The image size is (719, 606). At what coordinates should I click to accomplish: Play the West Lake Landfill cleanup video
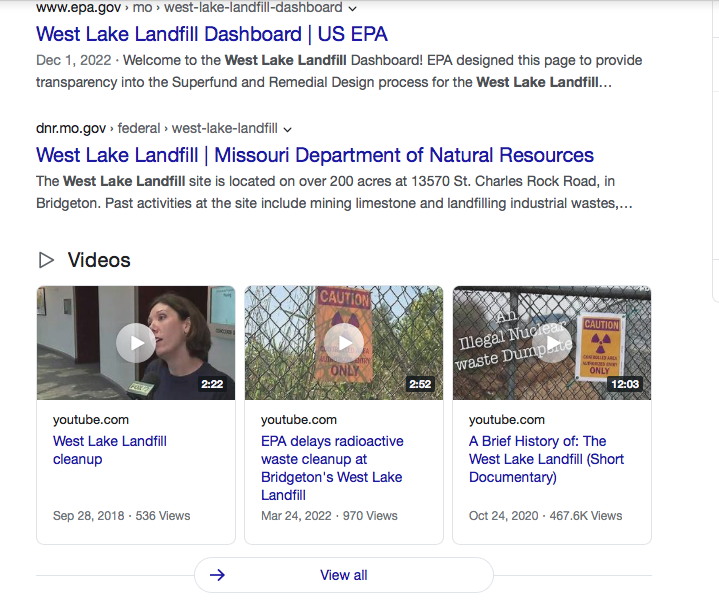click(136, 343)
